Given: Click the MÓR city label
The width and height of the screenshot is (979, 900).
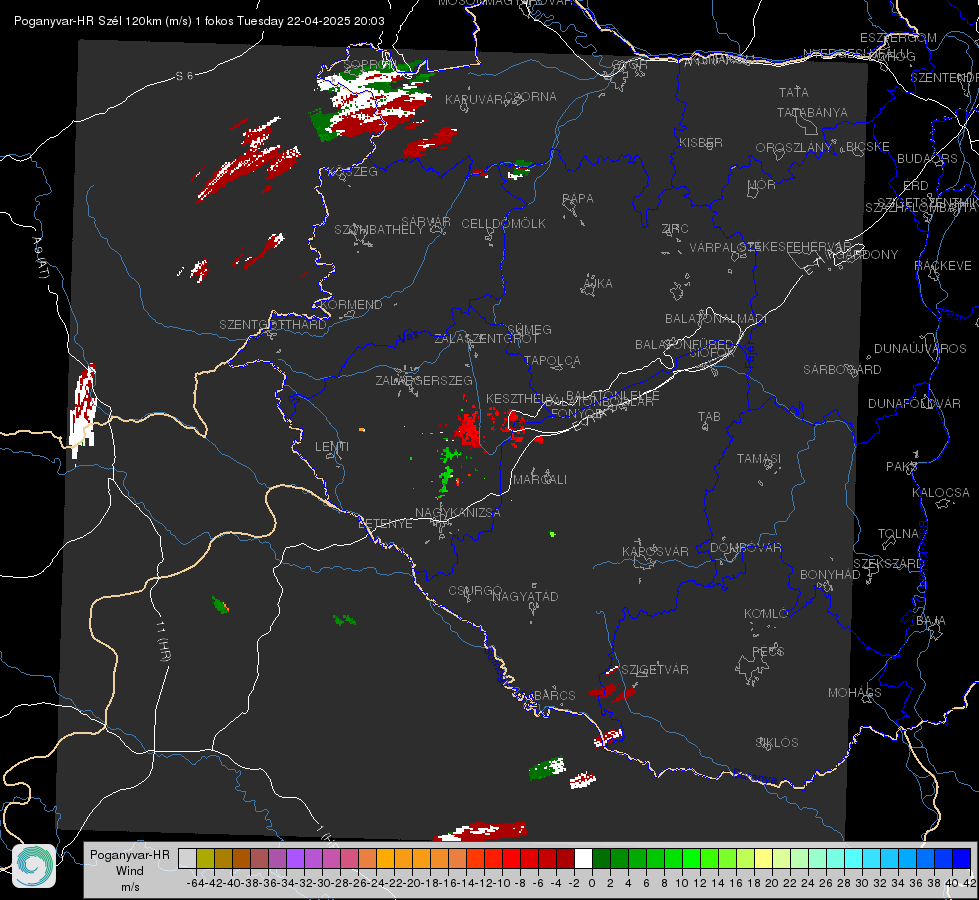Looking at the screenshot, I should pos(762,185).
